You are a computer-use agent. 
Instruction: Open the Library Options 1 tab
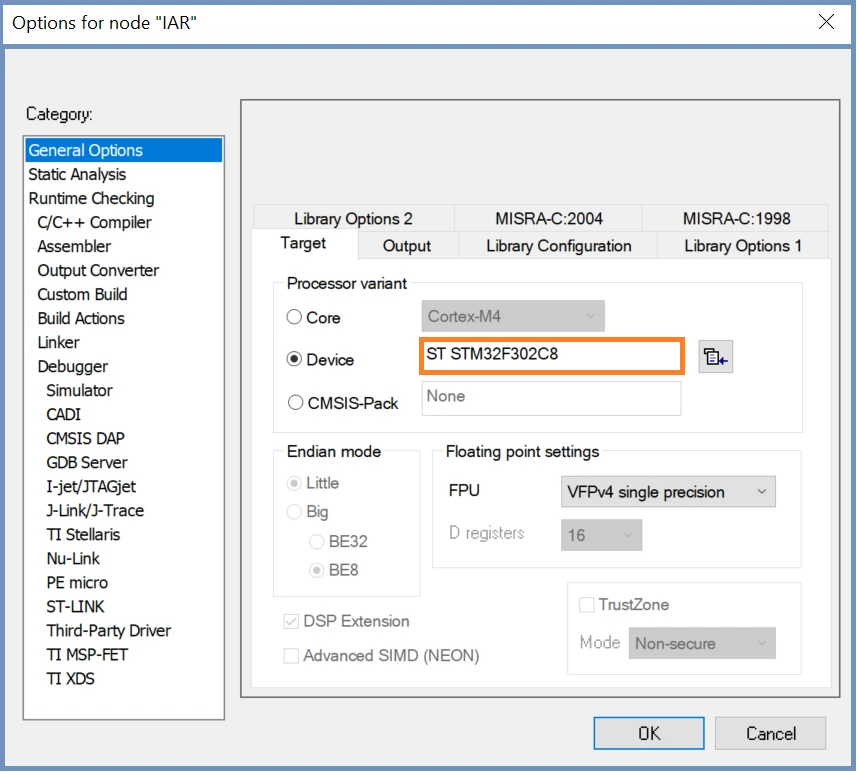pyautogui.click(x=743, y=246)
